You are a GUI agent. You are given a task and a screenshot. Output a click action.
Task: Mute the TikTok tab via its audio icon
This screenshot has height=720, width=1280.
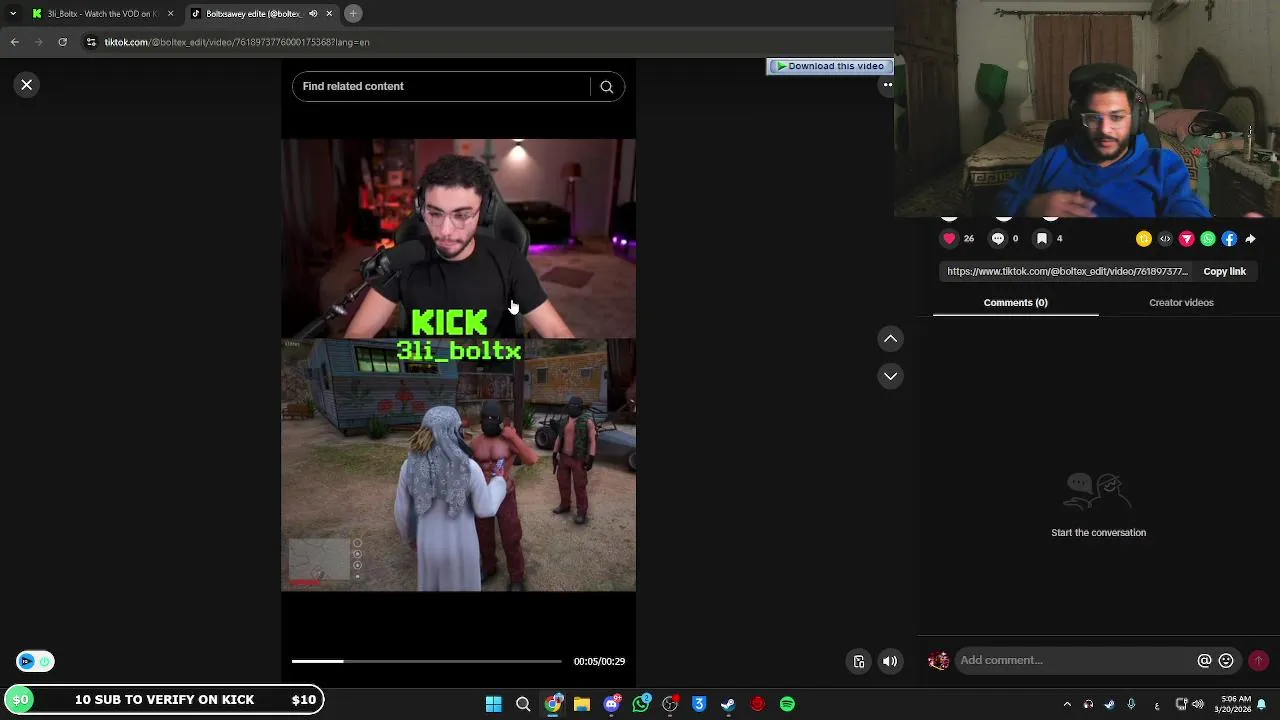click(x=314, y=14)
